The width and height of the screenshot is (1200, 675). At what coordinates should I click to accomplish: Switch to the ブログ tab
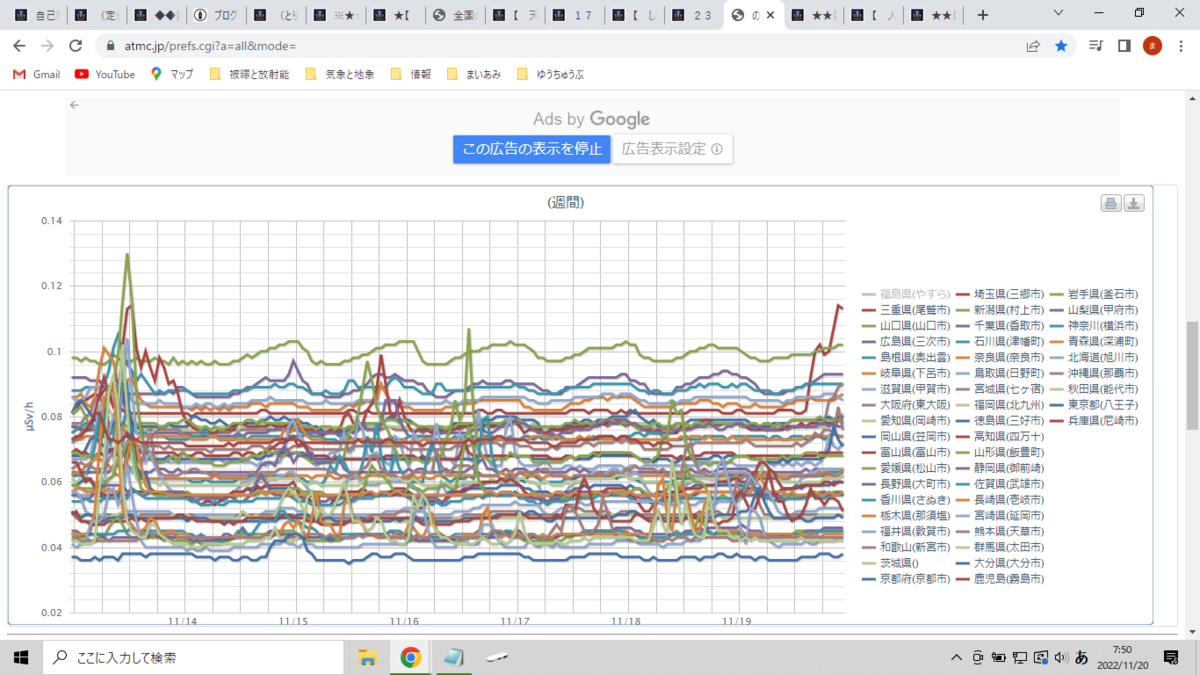217,15
